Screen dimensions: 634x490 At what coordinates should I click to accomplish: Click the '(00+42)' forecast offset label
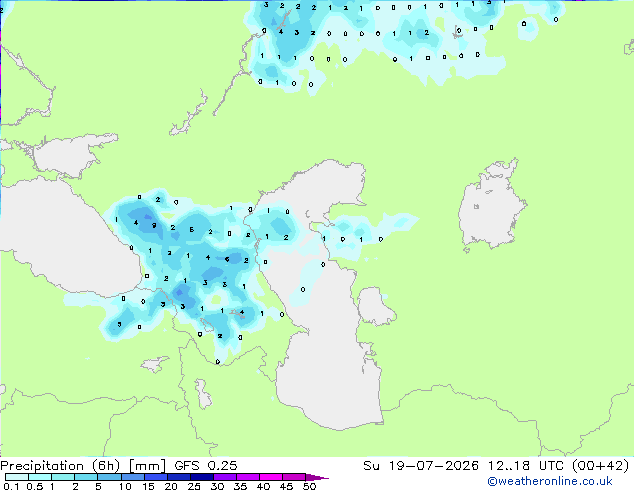point(600,466)
